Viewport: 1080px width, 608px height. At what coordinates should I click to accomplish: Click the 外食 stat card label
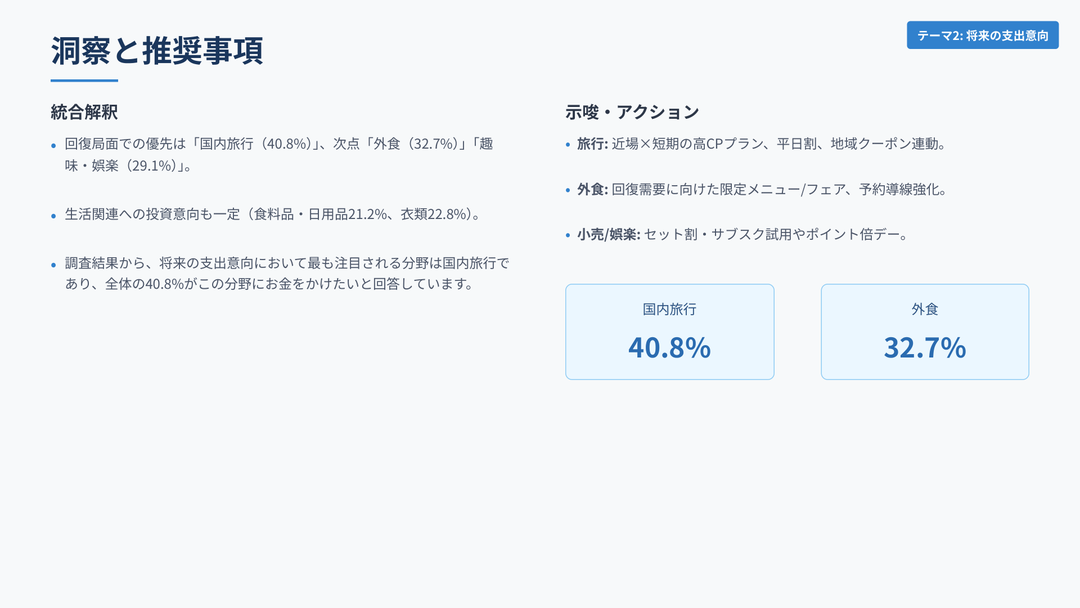pos(925,310)
